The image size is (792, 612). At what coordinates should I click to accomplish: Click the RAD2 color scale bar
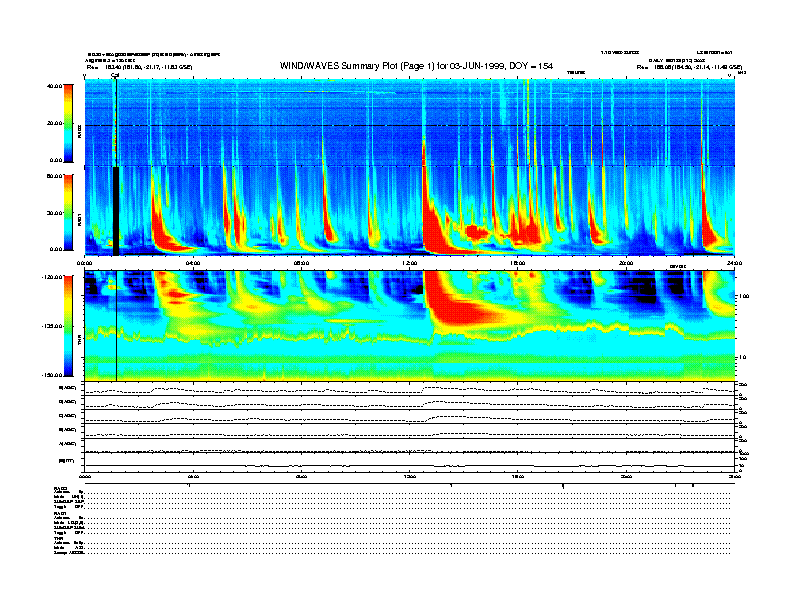pyautogui.click(x=68, y=123)
